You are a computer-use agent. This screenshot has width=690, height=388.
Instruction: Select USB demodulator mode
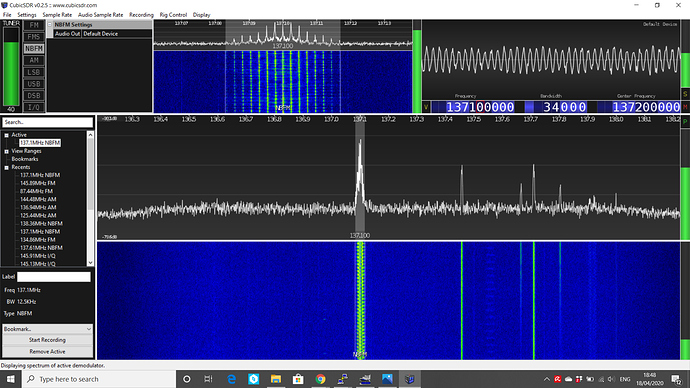point(34,84)
